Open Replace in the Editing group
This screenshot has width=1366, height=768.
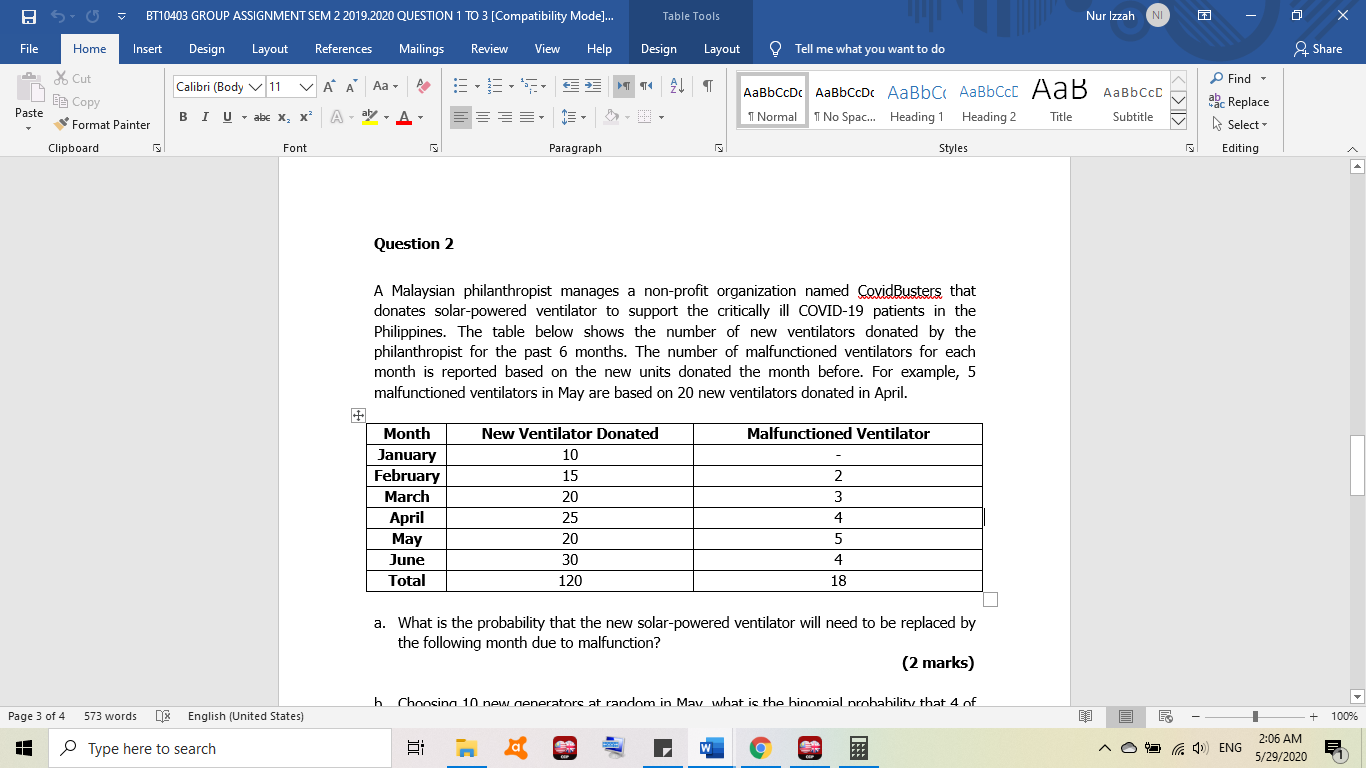(x=1239, y=101)
